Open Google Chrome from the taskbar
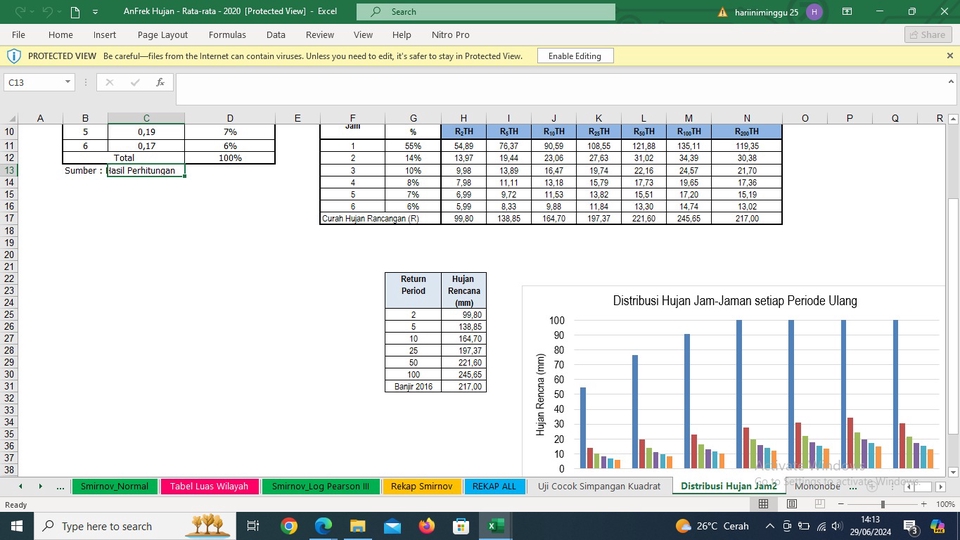Image resolution: width=960 pixels, height=540 pixels. 289,526
